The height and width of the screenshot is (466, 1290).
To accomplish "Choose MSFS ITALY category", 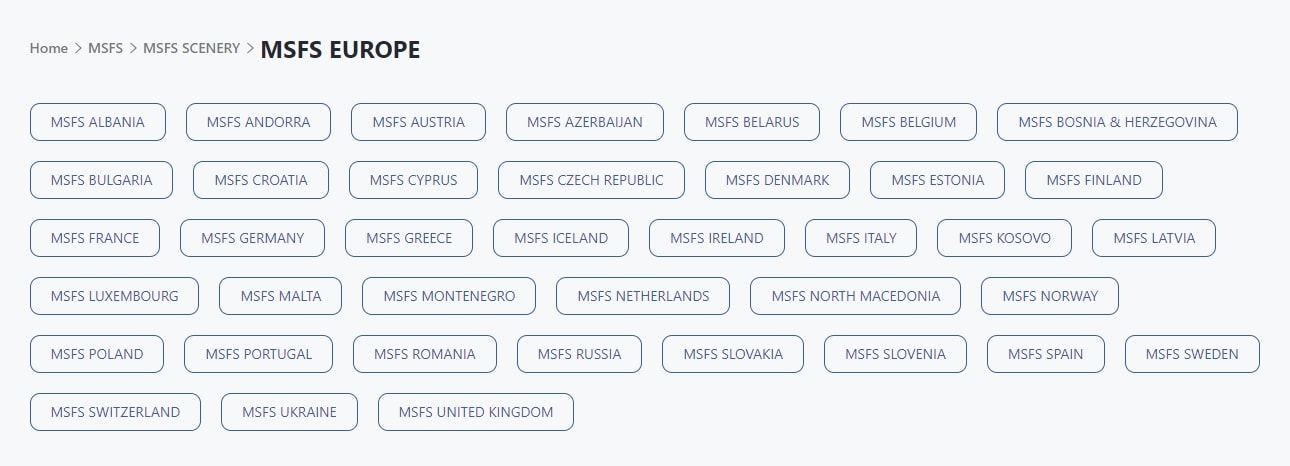I will pyautogui.click(x=861, y=238).
